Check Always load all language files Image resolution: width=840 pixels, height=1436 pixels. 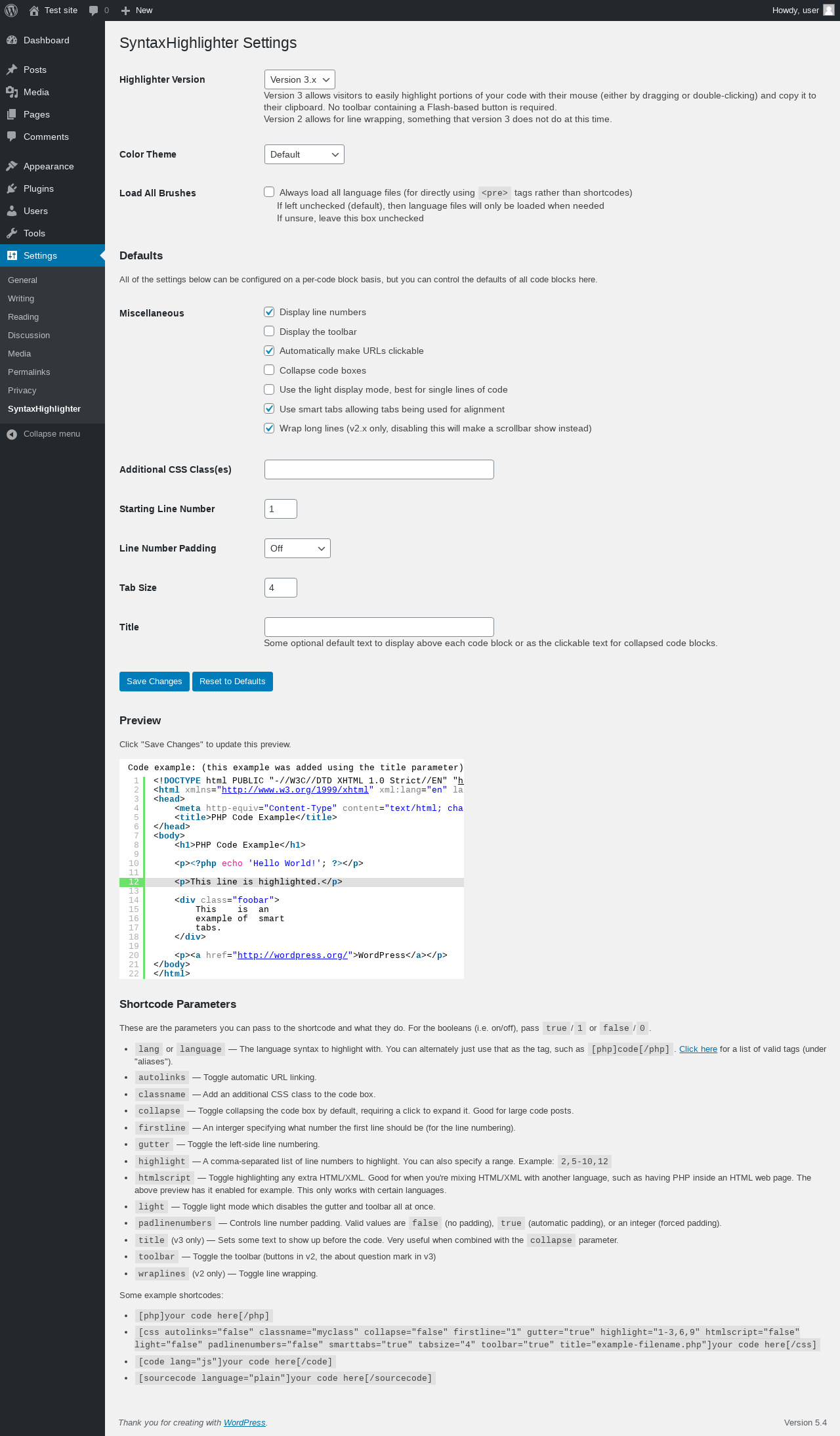click(269, 192)
